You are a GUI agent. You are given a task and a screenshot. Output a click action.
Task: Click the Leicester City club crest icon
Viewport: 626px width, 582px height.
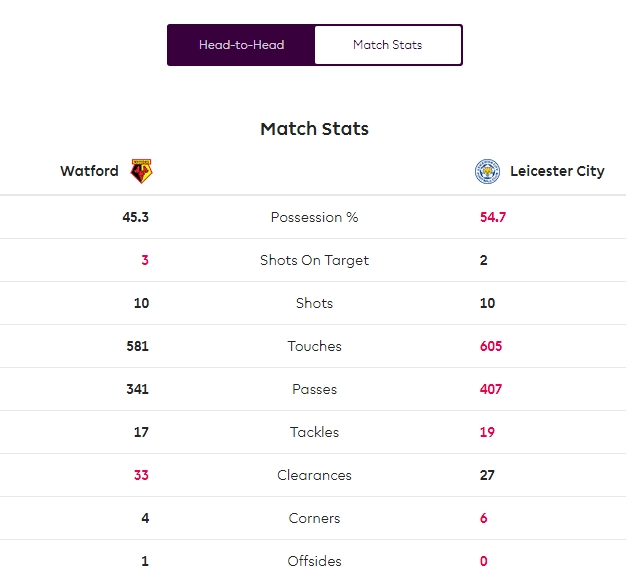coord(487,171)
